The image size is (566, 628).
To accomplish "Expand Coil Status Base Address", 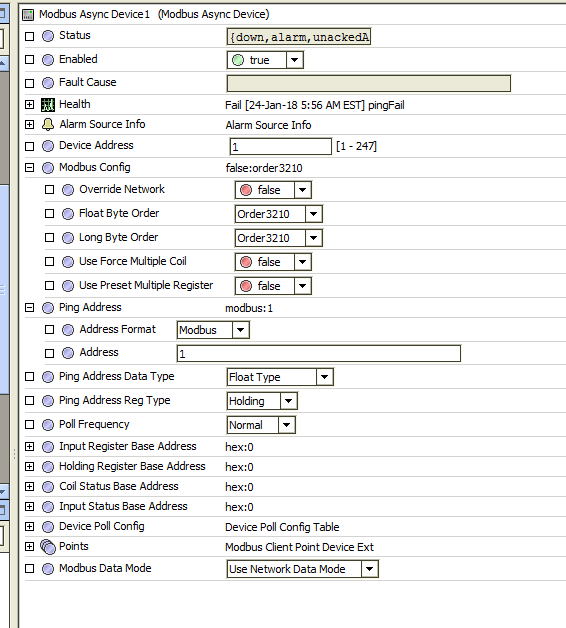I will (29, 487).
